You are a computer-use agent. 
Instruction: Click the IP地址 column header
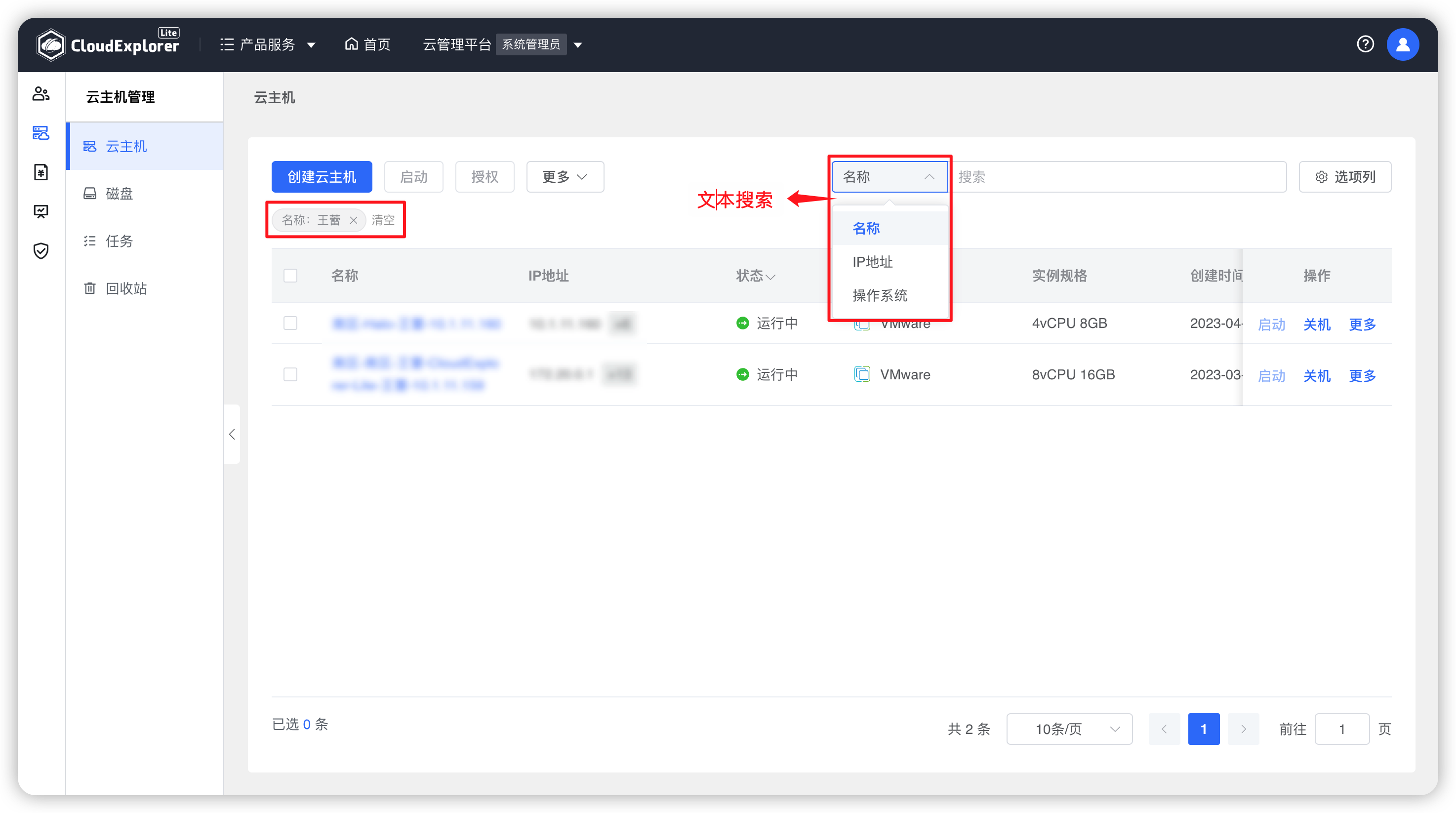(548, 275)
